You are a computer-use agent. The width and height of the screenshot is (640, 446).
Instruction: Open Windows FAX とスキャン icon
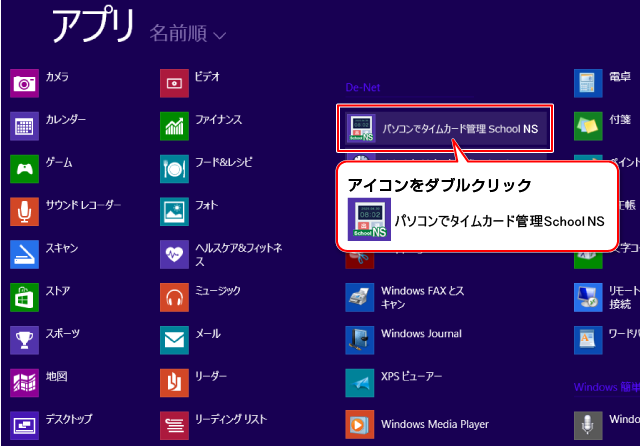360,297
